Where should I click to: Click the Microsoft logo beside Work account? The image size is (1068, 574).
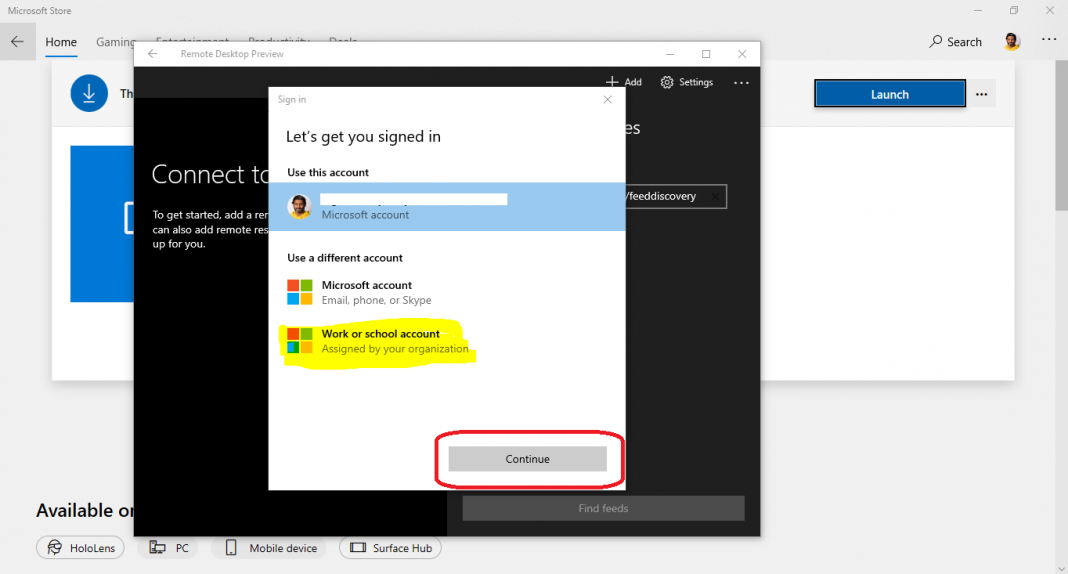pos(300,340)
